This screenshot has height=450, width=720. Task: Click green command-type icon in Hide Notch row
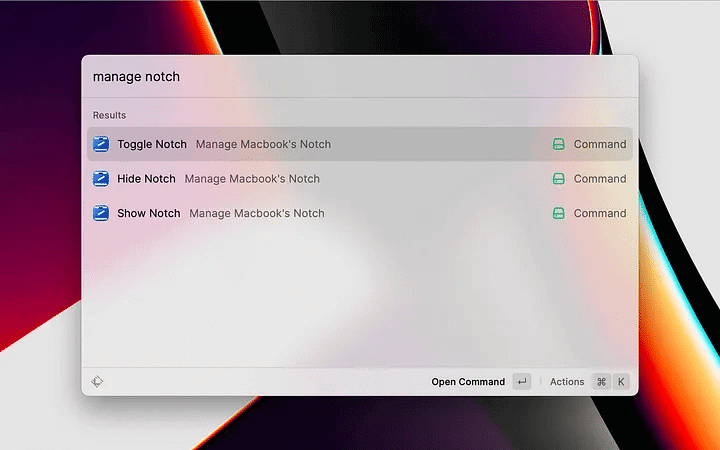[x=559, y=179]
